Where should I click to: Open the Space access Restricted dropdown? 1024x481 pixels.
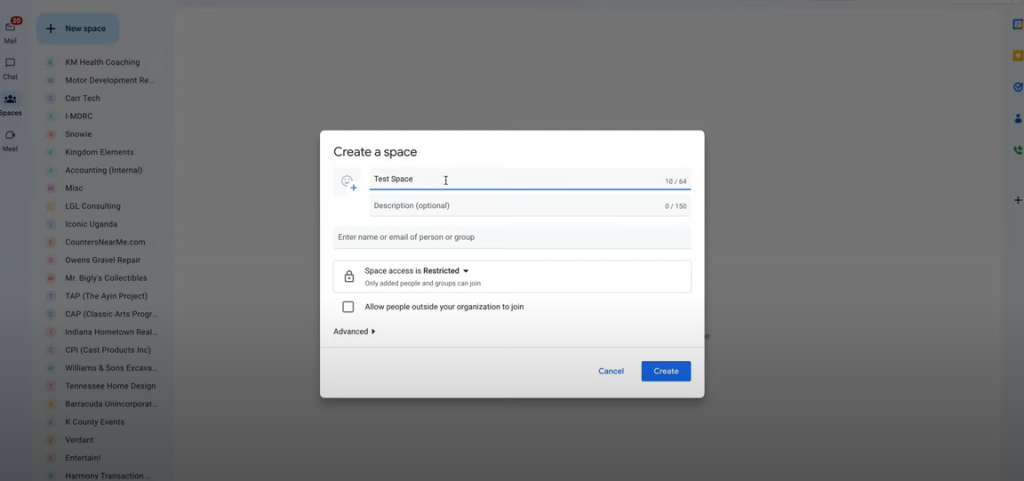(x=417, y=271)
